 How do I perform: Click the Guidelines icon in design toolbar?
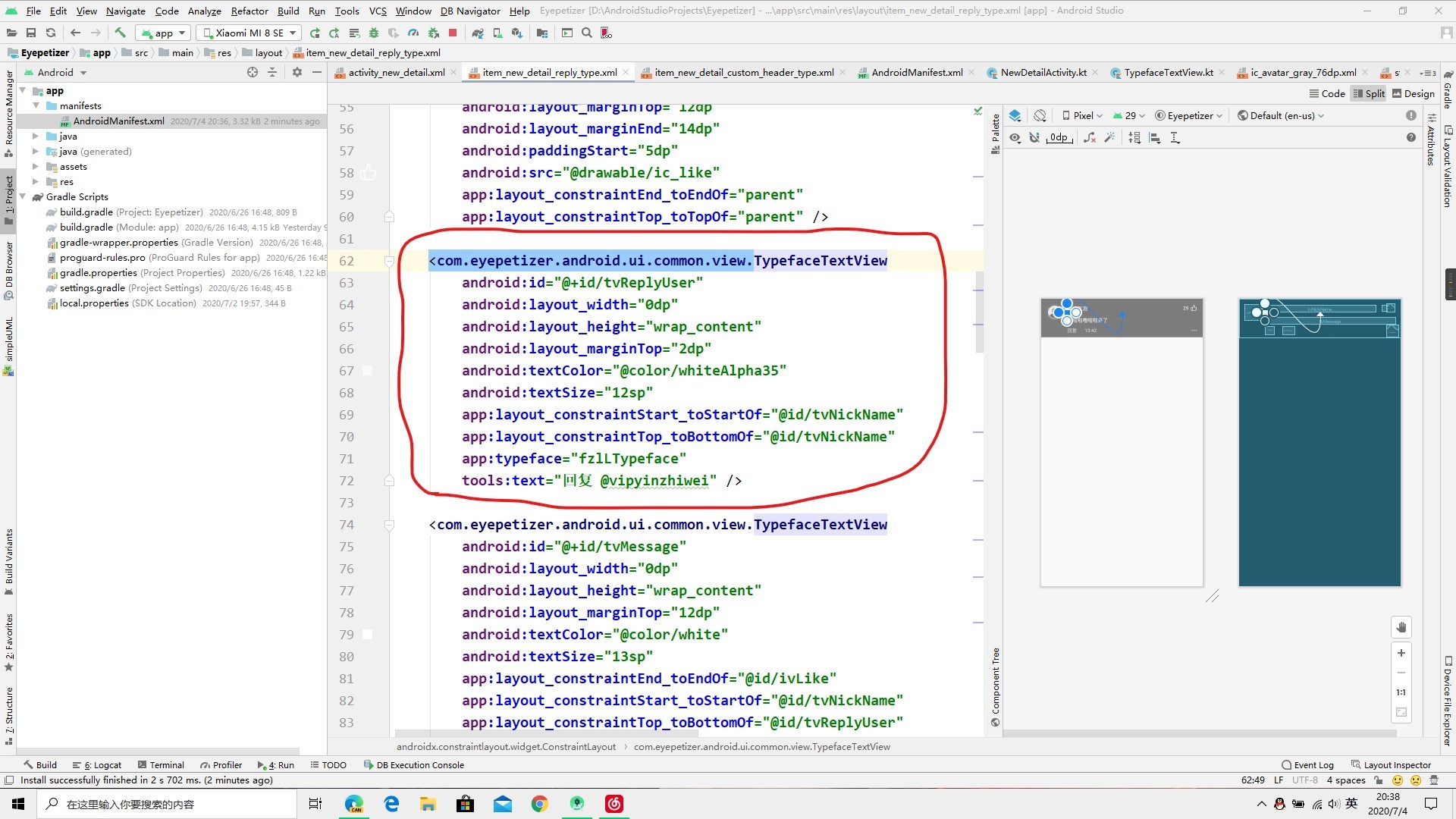point(1175,138)
